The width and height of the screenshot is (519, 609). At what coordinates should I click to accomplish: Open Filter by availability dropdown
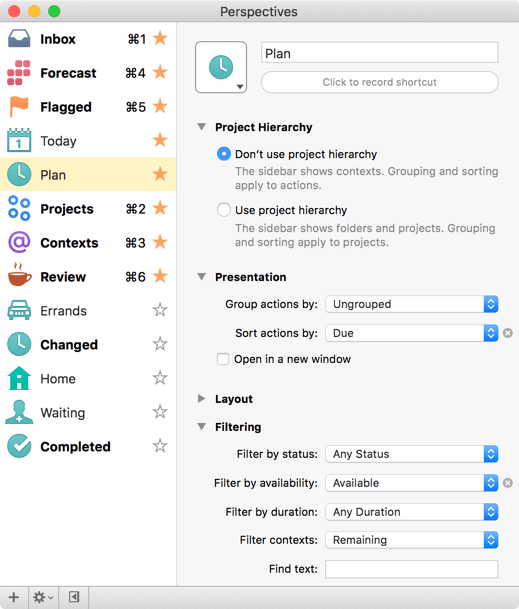tap(411, 483)
